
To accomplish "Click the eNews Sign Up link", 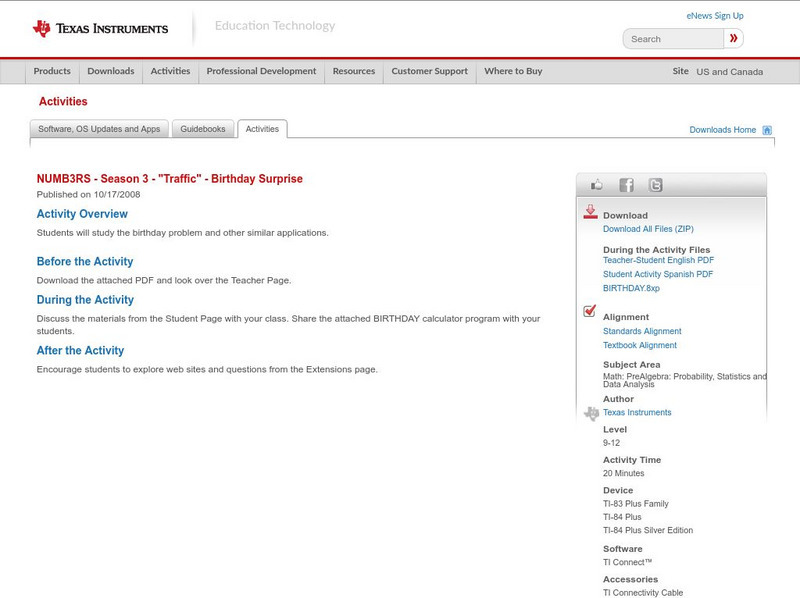I will (x=715, y=16).
